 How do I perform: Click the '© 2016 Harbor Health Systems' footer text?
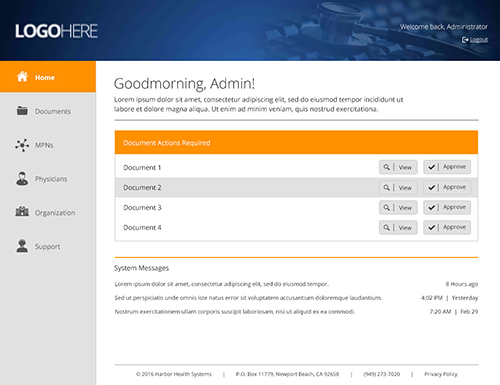click(174, 374)
